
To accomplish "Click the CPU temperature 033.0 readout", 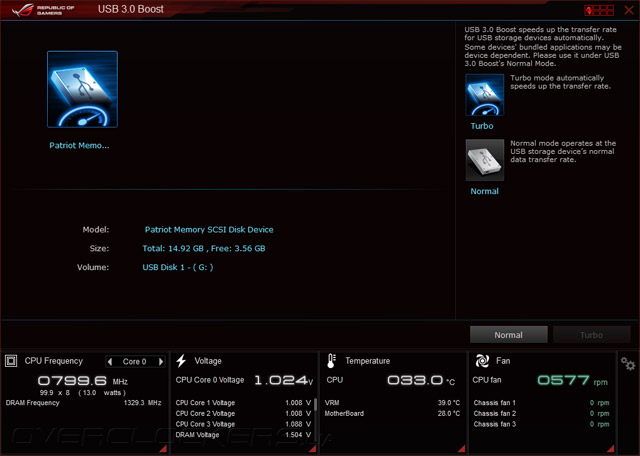I will 421,380.
